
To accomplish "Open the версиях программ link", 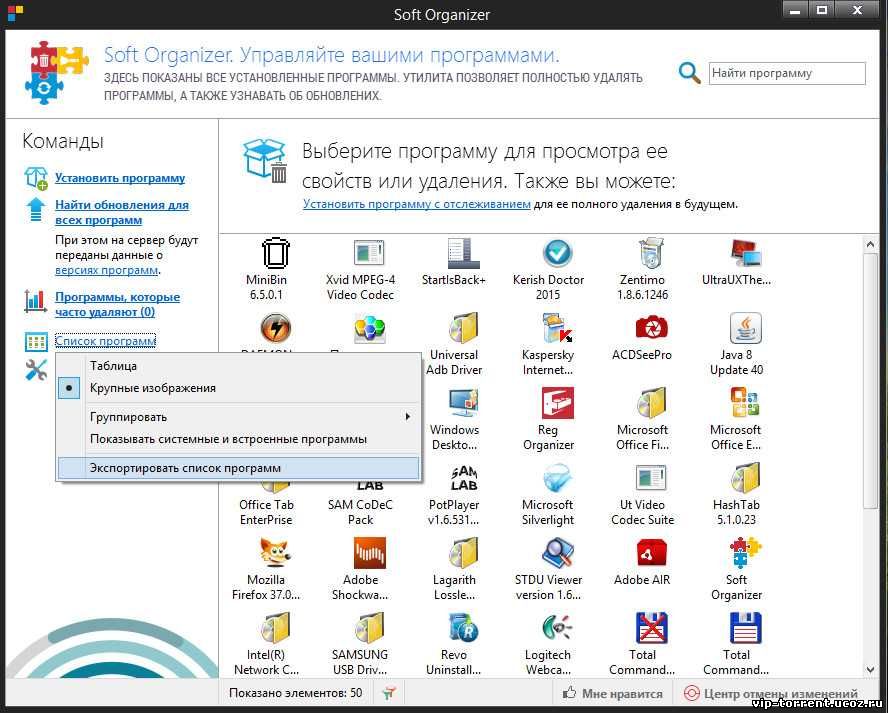I will pyautogui.click(x=106, y=270).
